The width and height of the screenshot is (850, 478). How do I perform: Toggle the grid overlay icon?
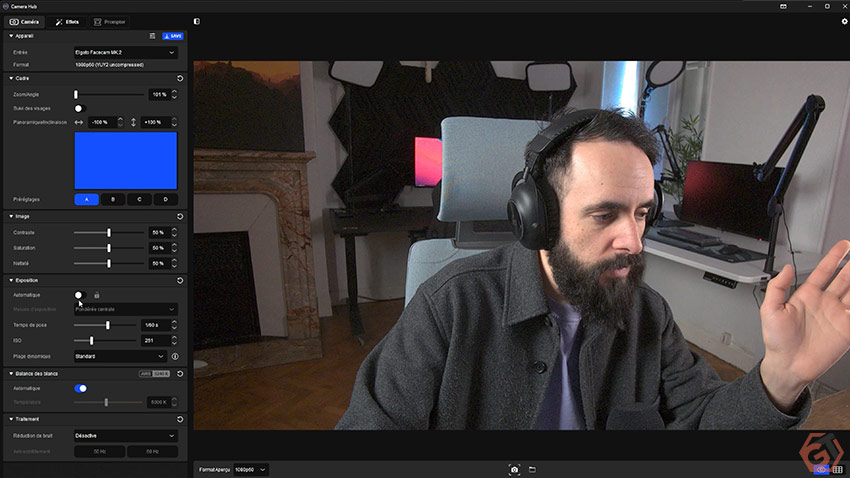[838, 469]
